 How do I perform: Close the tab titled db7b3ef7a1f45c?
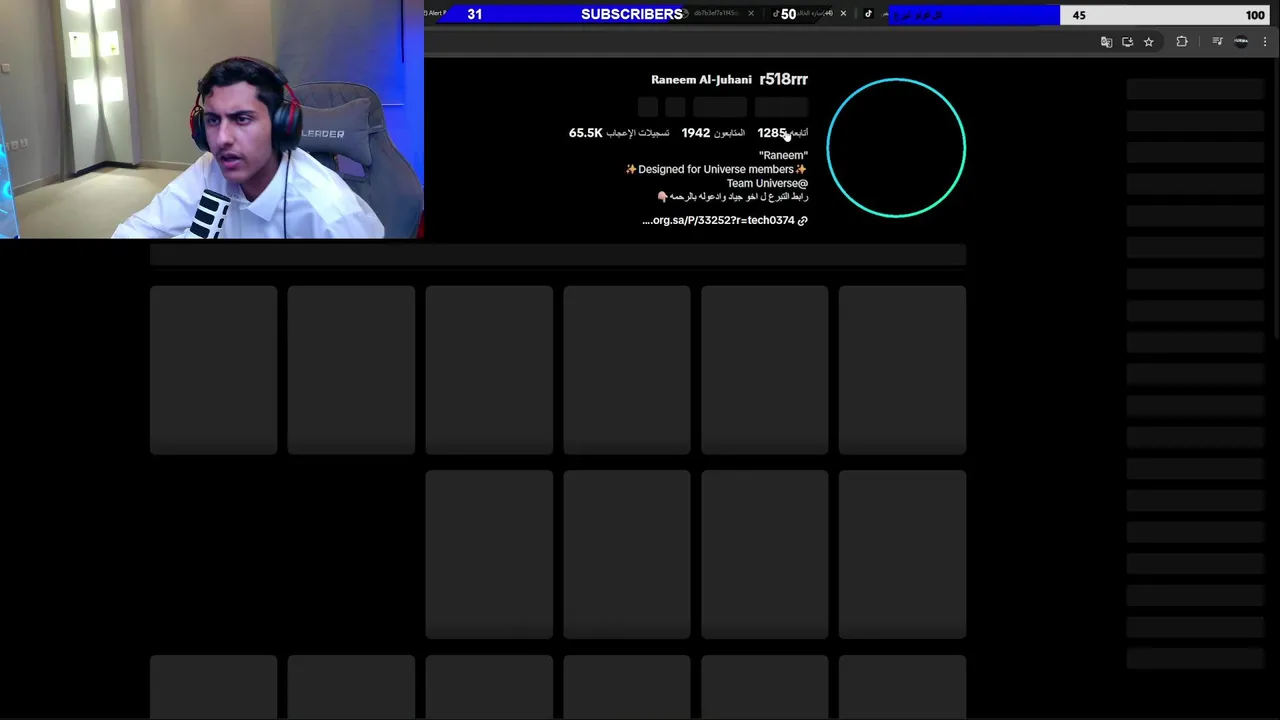(x=751, y=14)
